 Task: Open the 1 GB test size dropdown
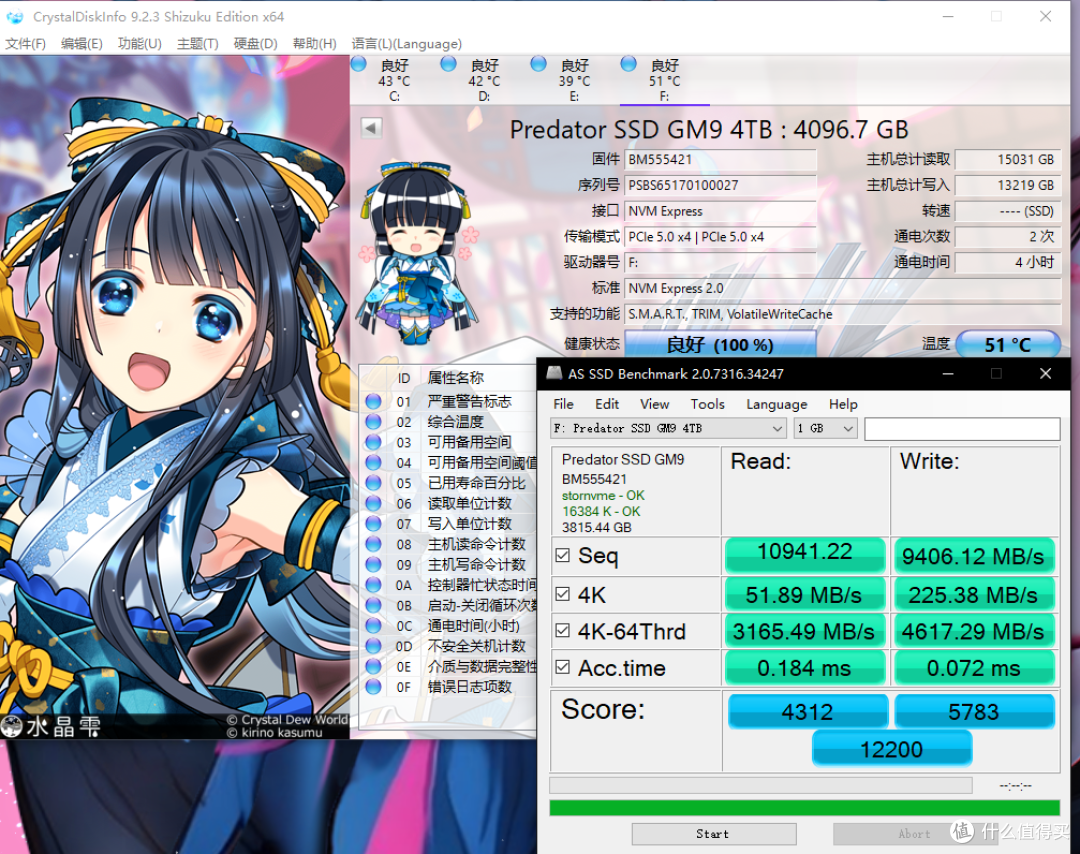point(825,428)
